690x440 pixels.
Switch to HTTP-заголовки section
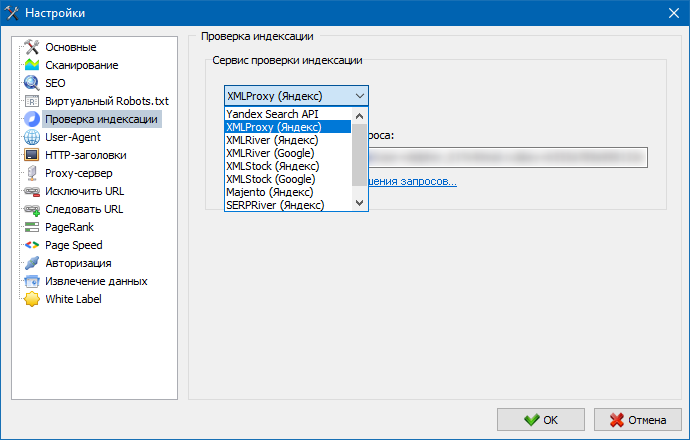(x=85, y=155)
